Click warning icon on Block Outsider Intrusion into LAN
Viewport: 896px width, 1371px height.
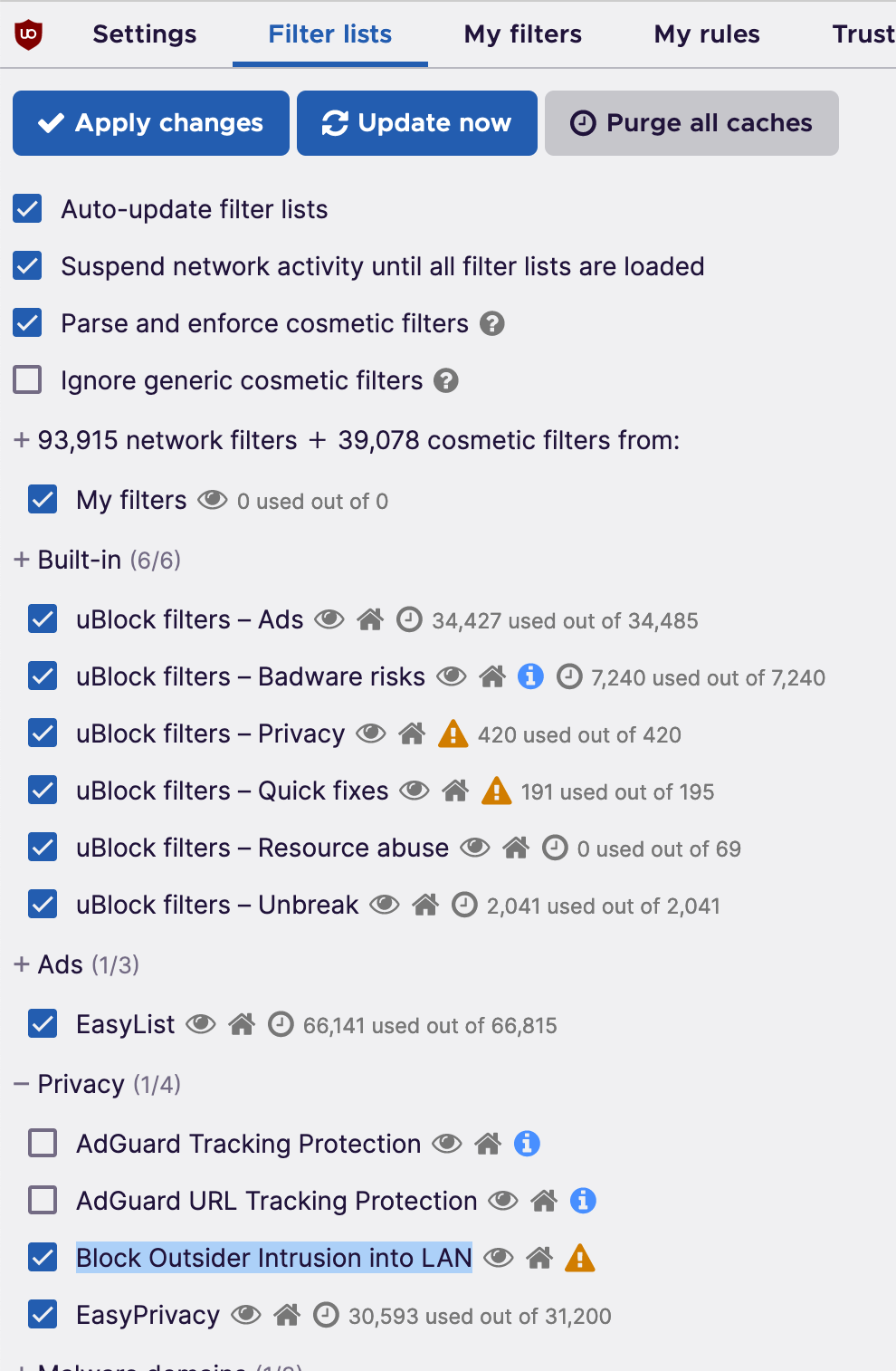[579, 1258]
